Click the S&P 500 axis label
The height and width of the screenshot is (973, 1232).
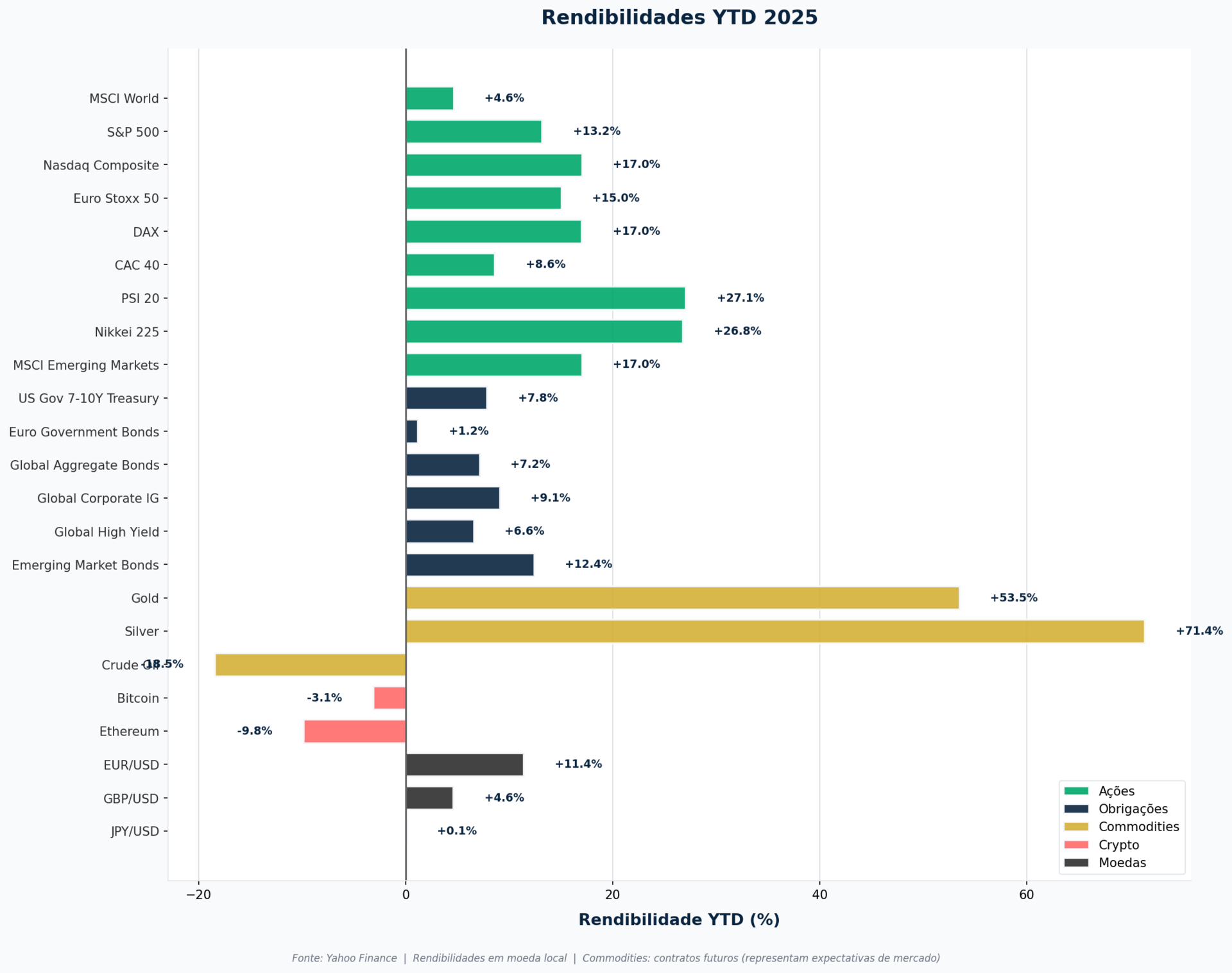pyautogui.click(x=133, y=132)
